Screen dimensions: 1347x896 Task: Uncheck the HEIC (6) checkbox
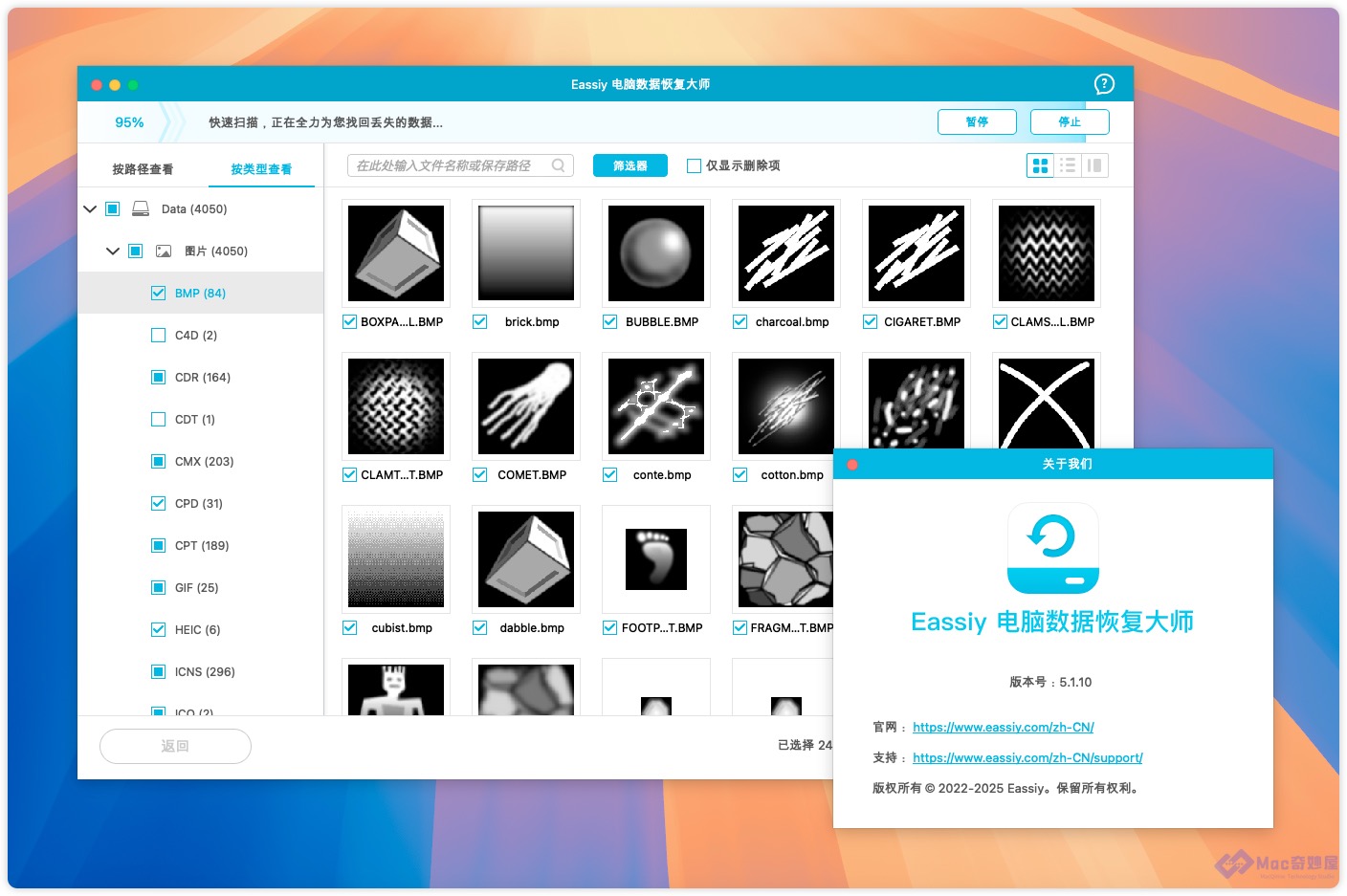[x=159, y=629]
